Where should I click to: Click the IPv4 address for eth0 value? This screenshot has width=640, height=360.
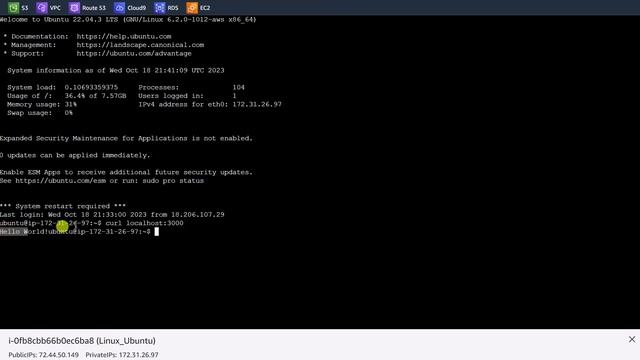click(257, 104)
